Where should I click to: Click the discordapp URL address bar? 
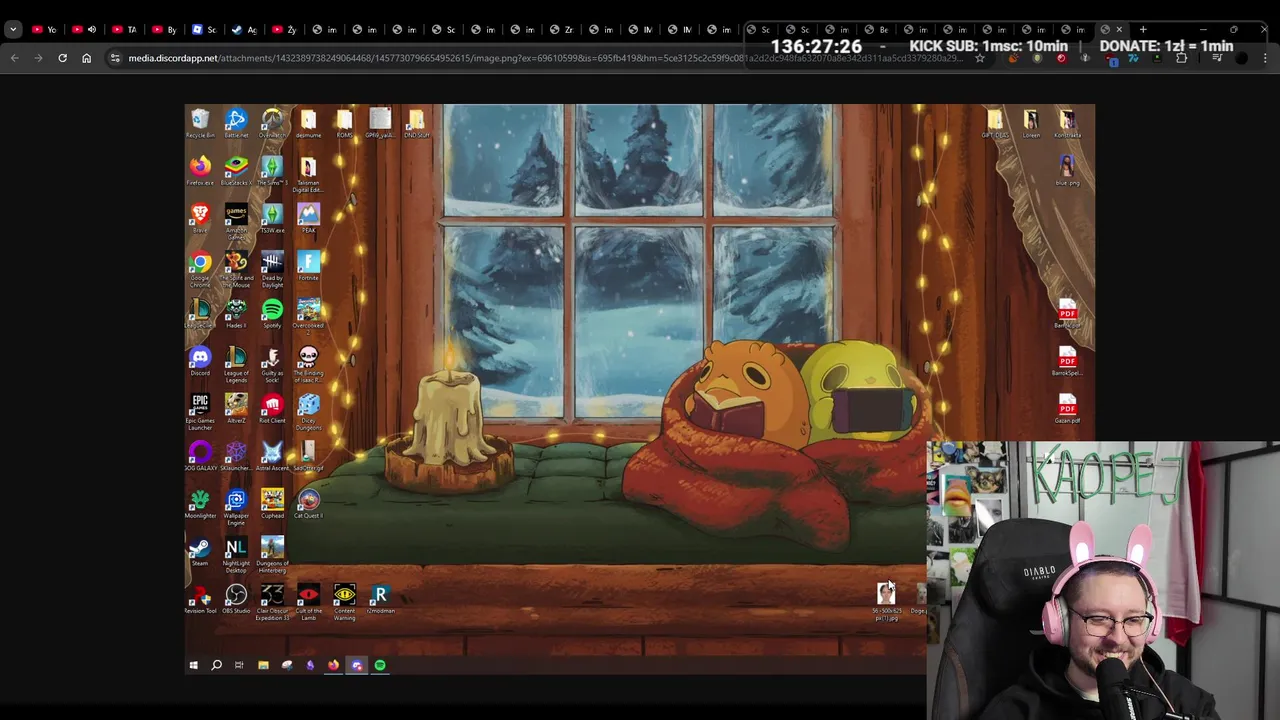545,58
